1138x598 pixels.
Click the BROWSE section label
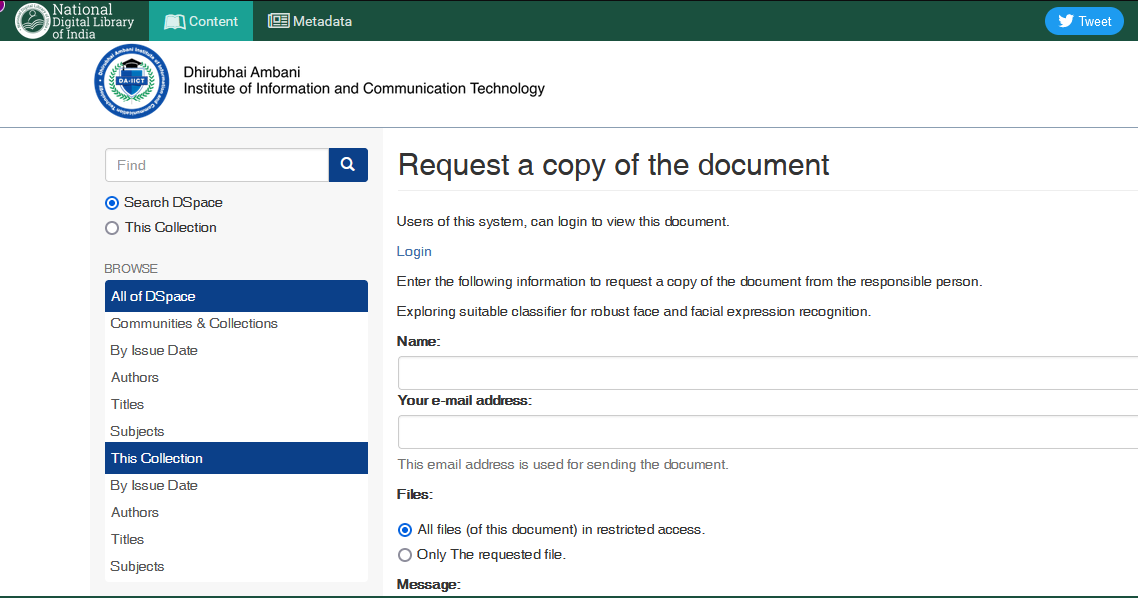coord(131,269)
